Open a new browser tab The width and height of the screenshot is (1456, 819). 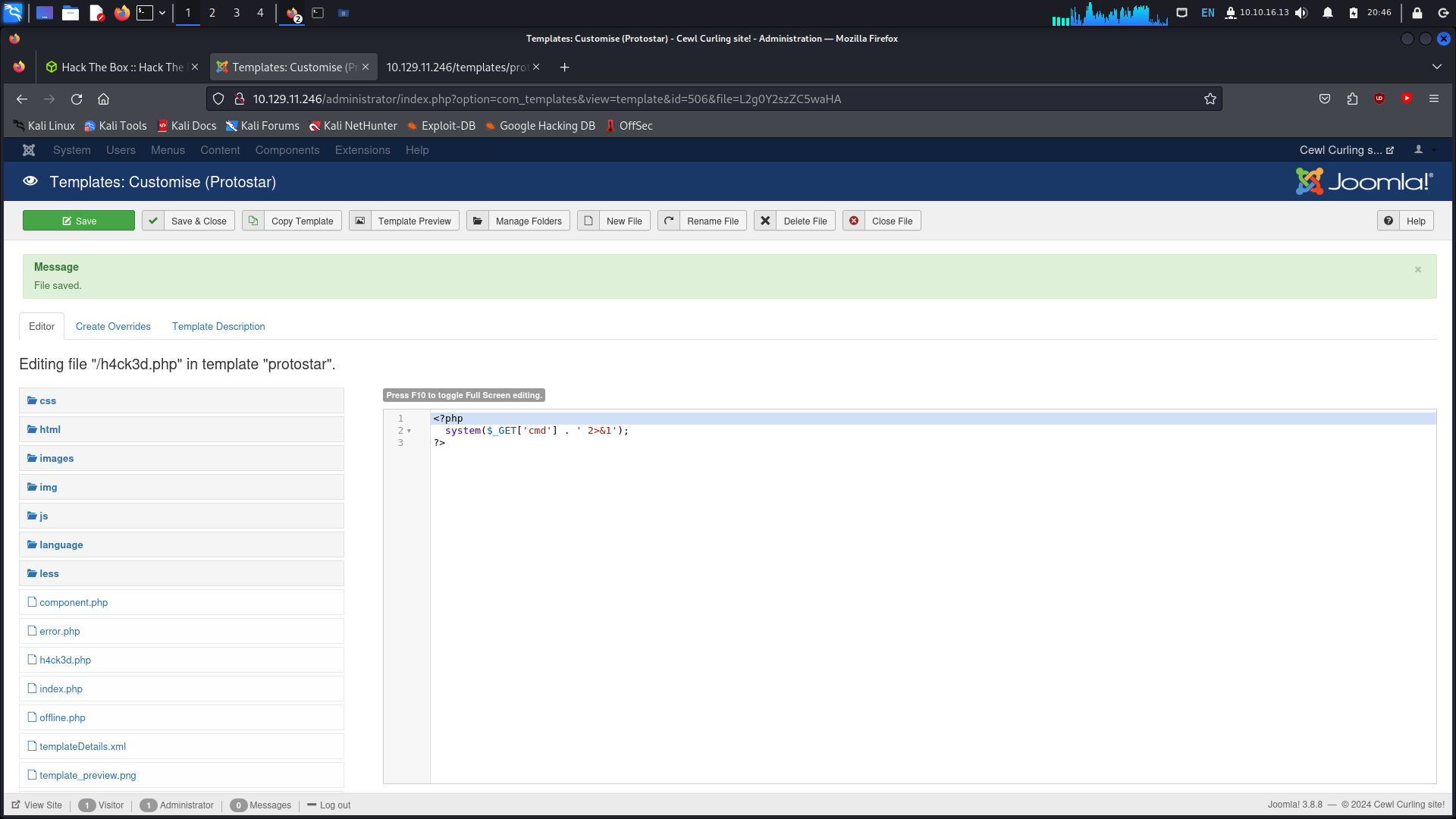point(564,67)
